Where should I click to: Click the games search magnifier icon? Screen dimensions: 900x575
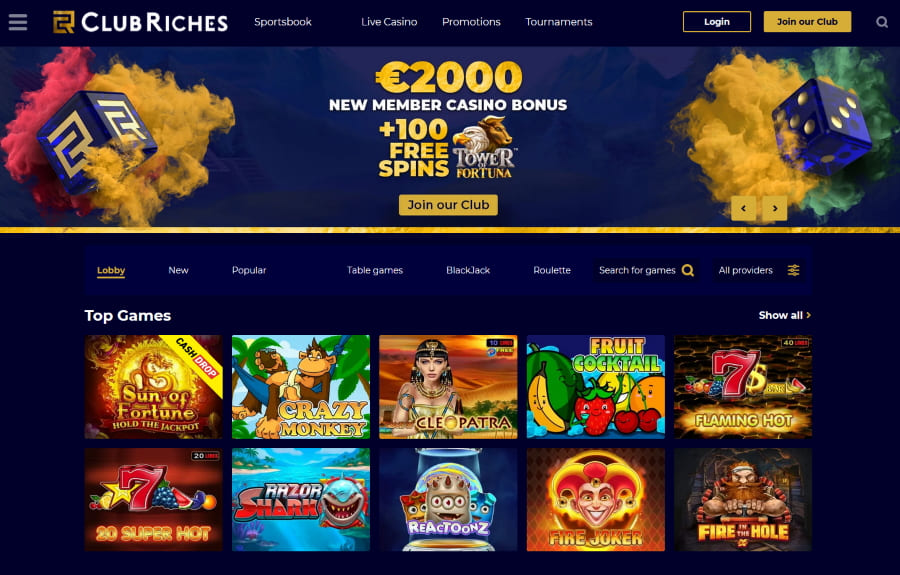pyautogui.click(x=688, y=270)
